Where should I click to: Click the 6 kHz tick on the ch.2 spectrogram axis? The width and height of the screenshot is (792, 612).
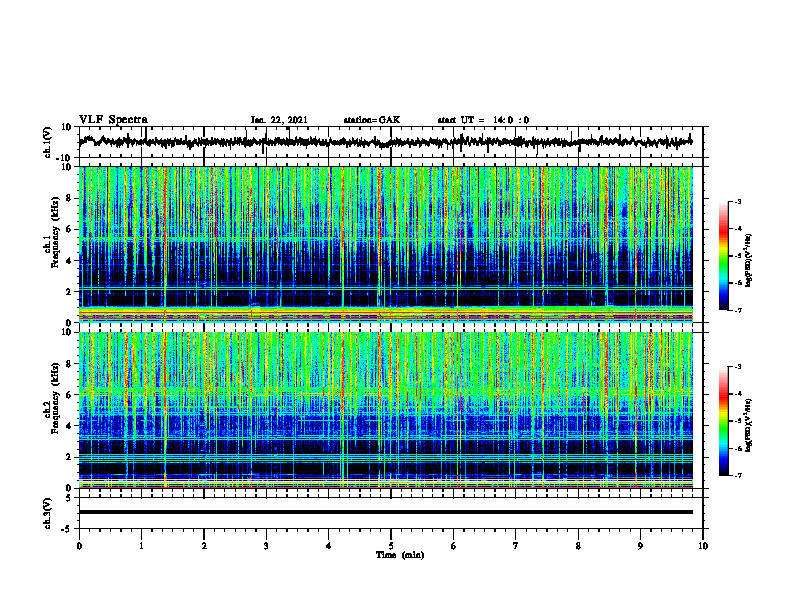(70, 395)
